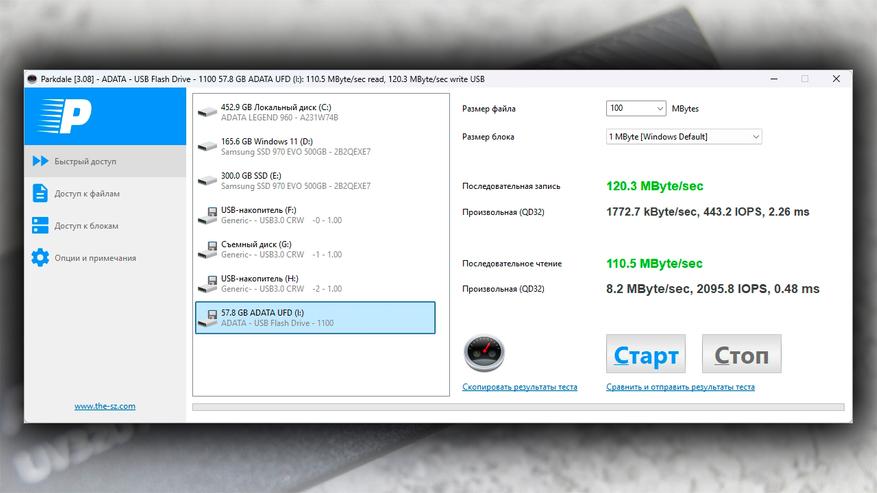Click the Стоп button

pos(742,354)
